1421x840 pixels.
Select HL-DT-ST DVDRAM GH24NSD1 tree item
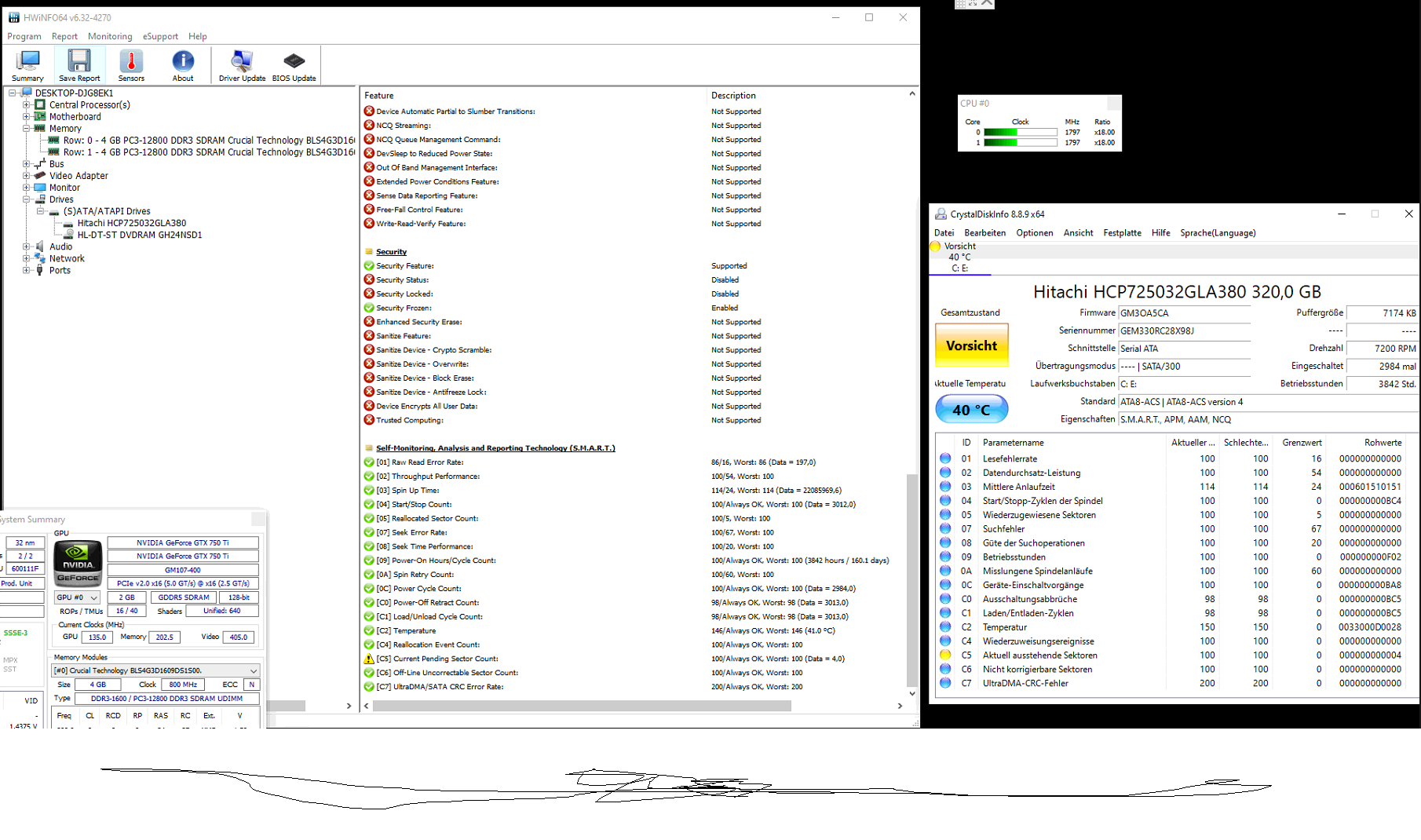(x=139, y=235)
